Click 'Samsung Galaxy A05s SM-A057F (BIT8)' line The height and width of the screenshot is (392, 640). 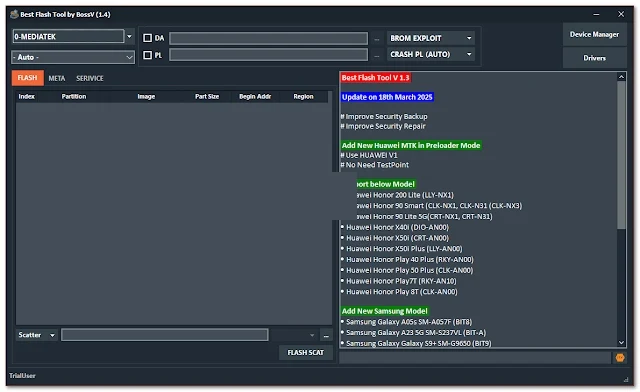[407, 322]
